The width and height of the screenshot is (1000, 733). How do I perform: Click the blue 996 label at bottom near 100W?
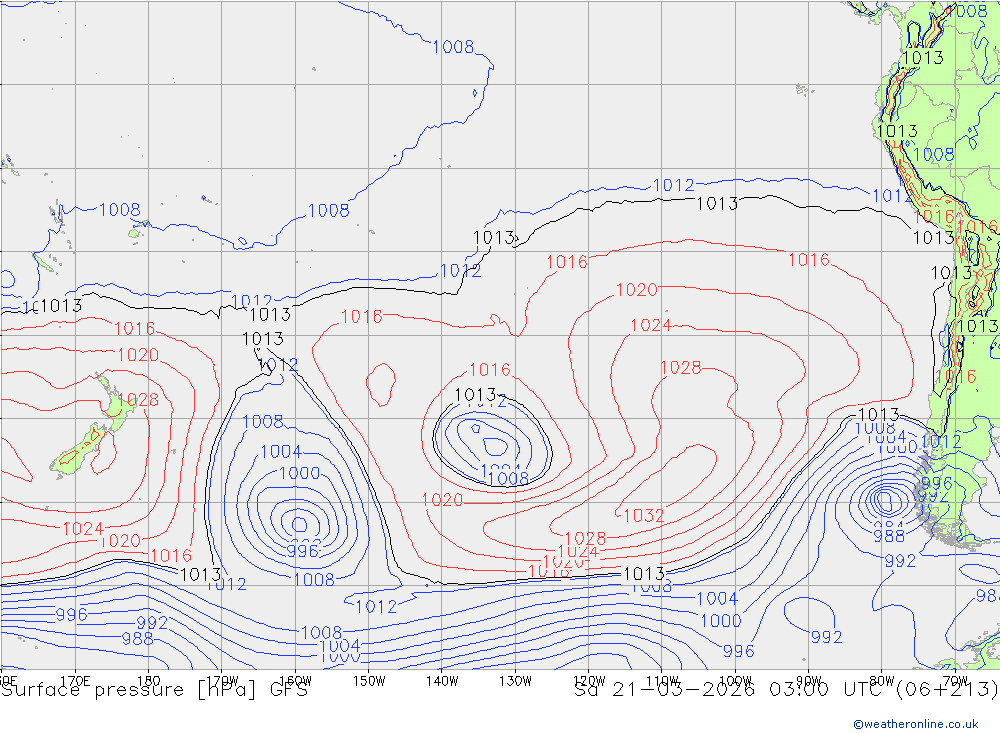click(739, 651)
